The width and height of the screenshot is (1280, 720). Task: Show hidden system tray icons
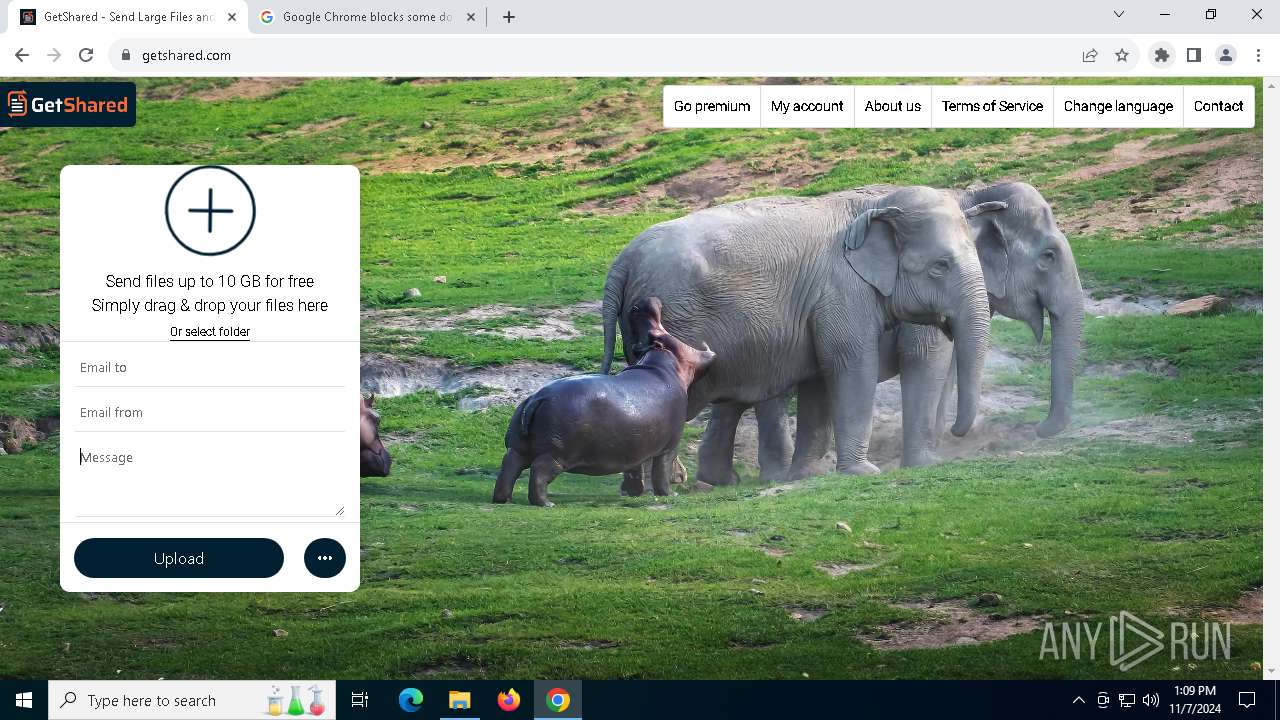(x=1078, y=700)
